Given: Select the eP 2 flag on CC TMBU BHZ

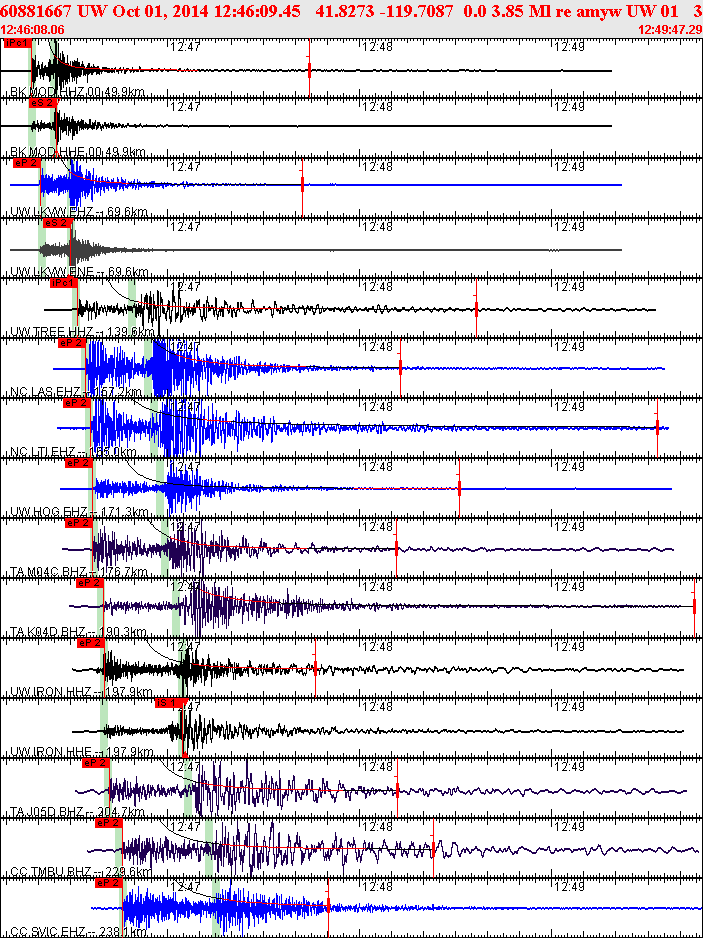Looking at the screenshot, I should coord(108,823).
